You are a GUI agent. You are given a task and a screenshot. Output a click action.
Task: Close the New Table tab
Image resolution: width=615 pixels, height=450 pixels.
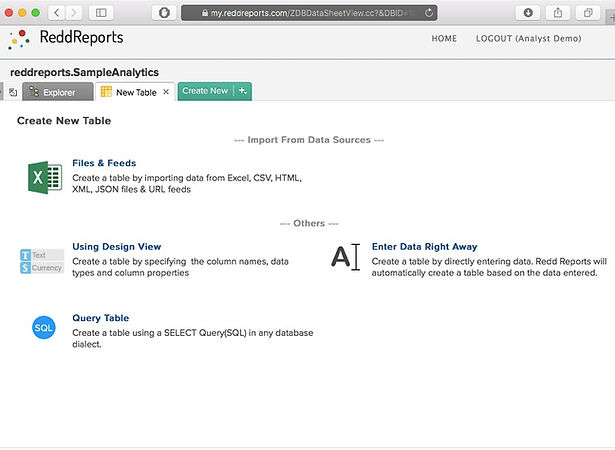[166, 92]
